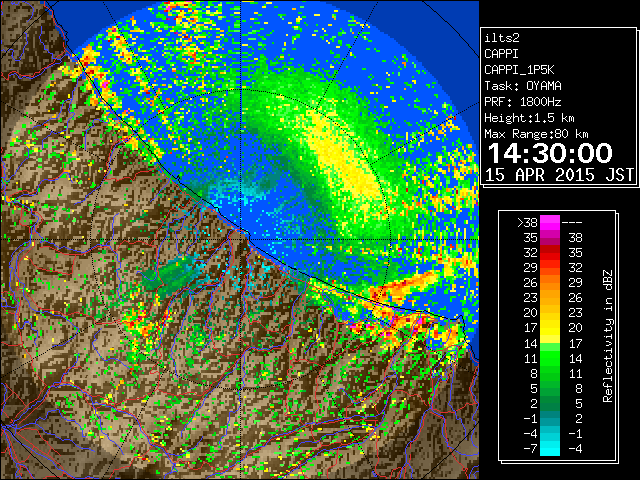Image resolution: width=640 pixels, height=480 pixels.
Task: Pick the bright green swatch beside left label 11
Action: pos(550,358)
